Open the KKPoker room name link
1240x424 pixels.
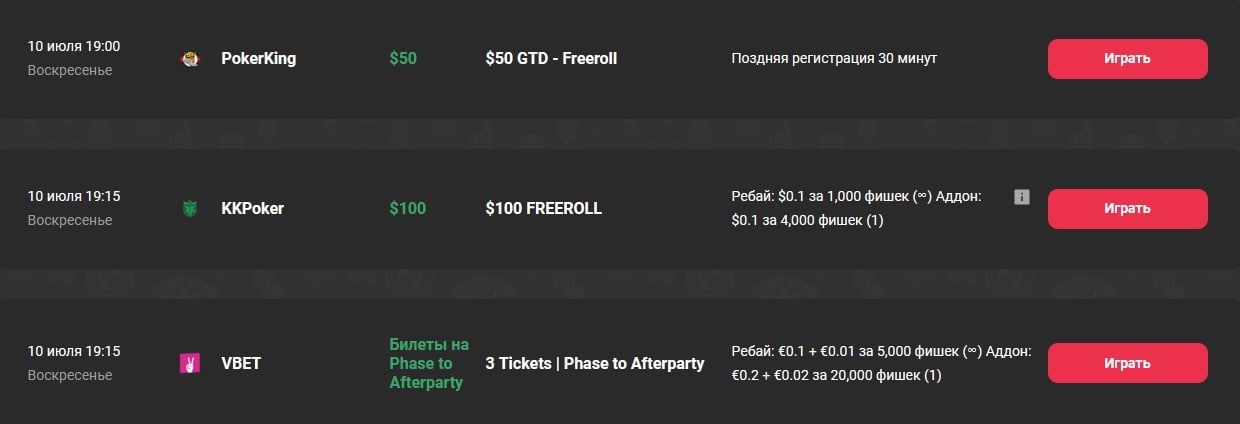tap(252, 209)
